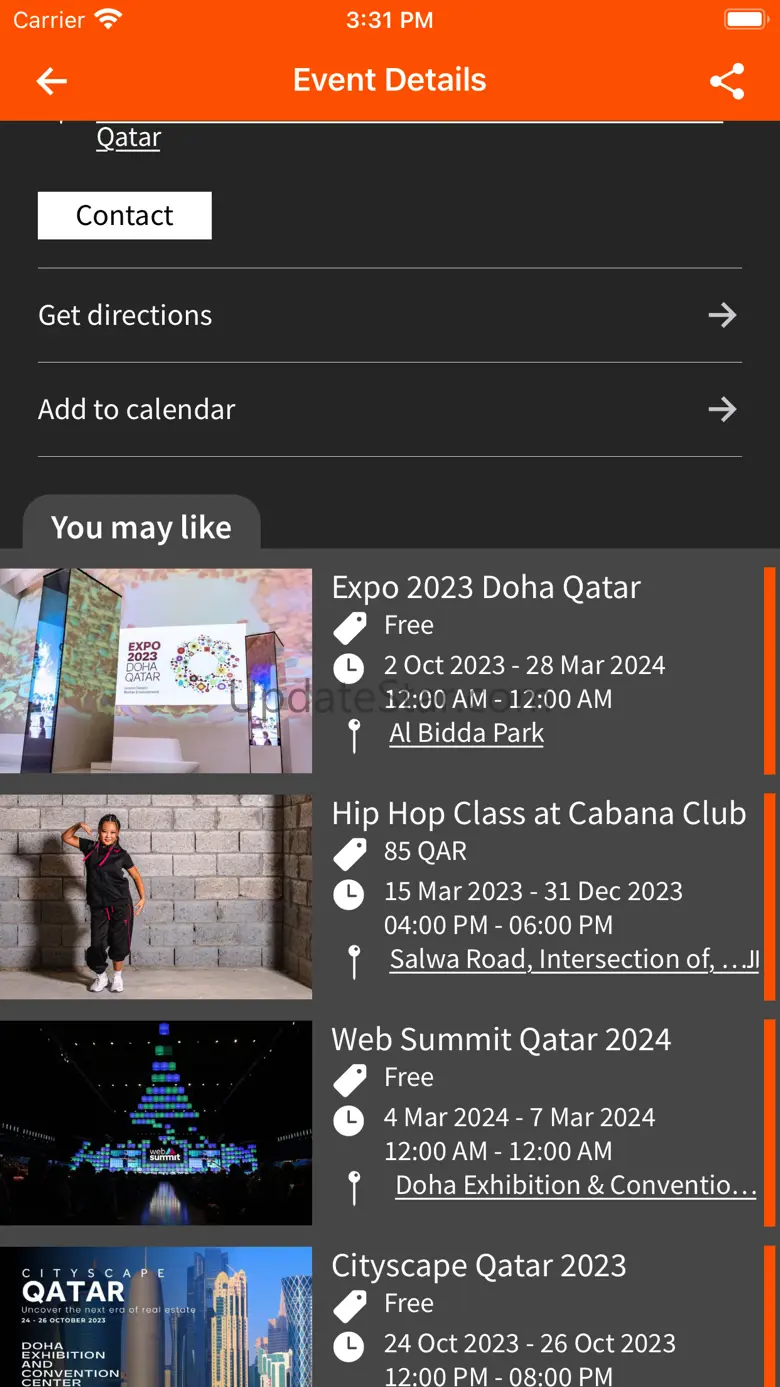Open Cityscape Qatar 2023 thumbnail
The image size is (780, 1387).
click(x=156, y=1317)
